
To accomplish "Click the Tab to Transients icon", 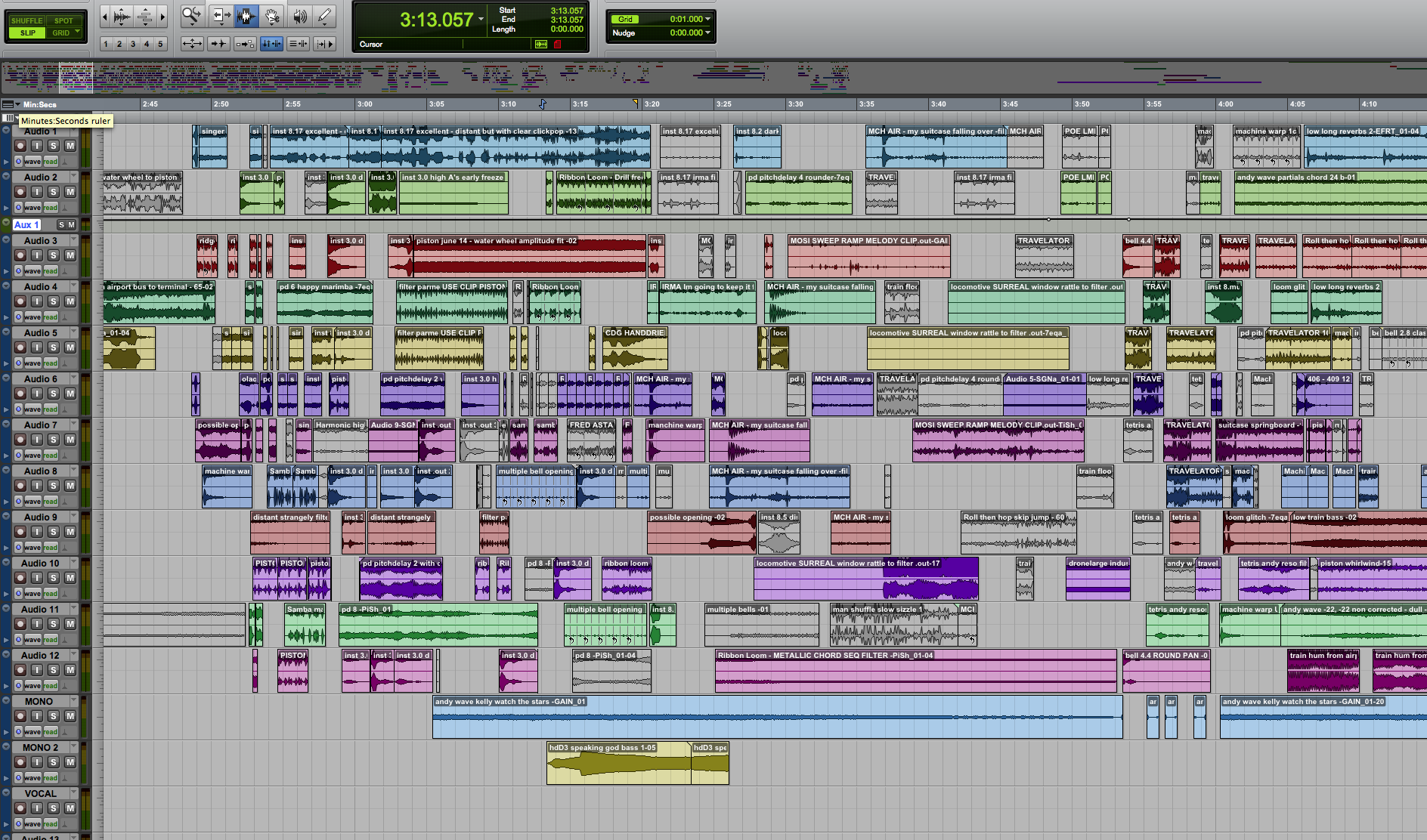I will (219, 44).
